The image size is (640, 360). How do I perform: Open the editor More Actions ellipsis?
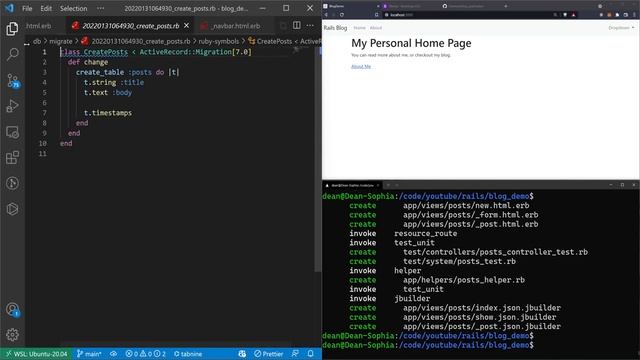(x=310, y=25)
